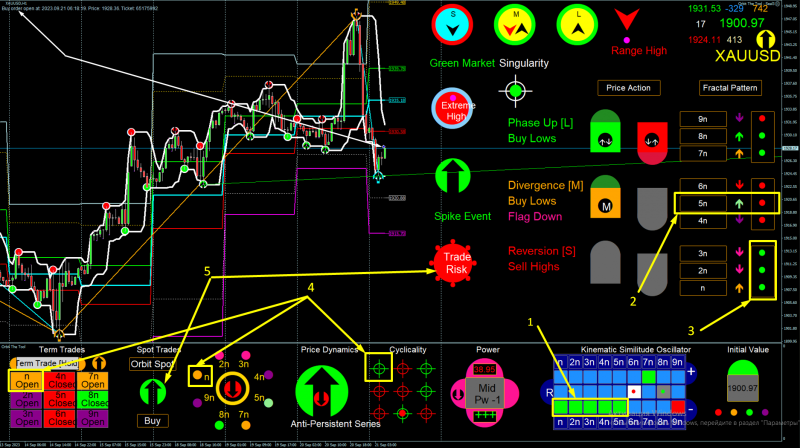Click the yellow up-arrow circle above XAUUSD
The image size is (800, 448).
pyautogui.click(x=765, y=39)
